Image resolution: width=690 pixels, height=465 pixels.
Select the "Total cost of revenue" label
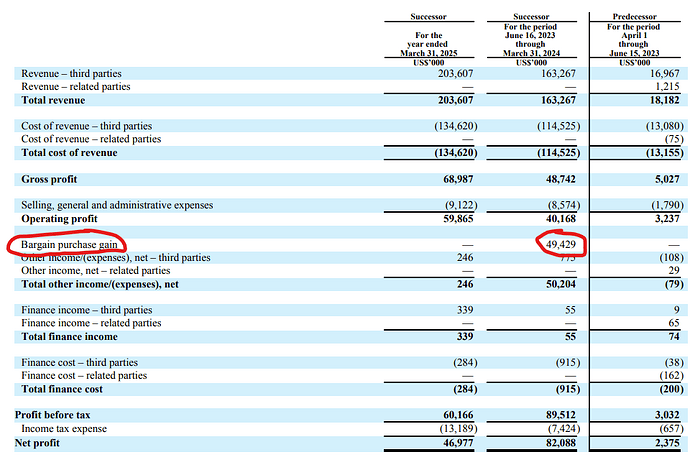point(69,152)
